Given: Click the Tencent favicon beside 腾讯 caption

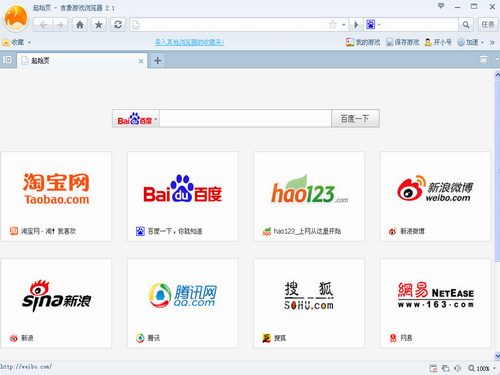Looking at the screenshot, I should coord(140,338).
